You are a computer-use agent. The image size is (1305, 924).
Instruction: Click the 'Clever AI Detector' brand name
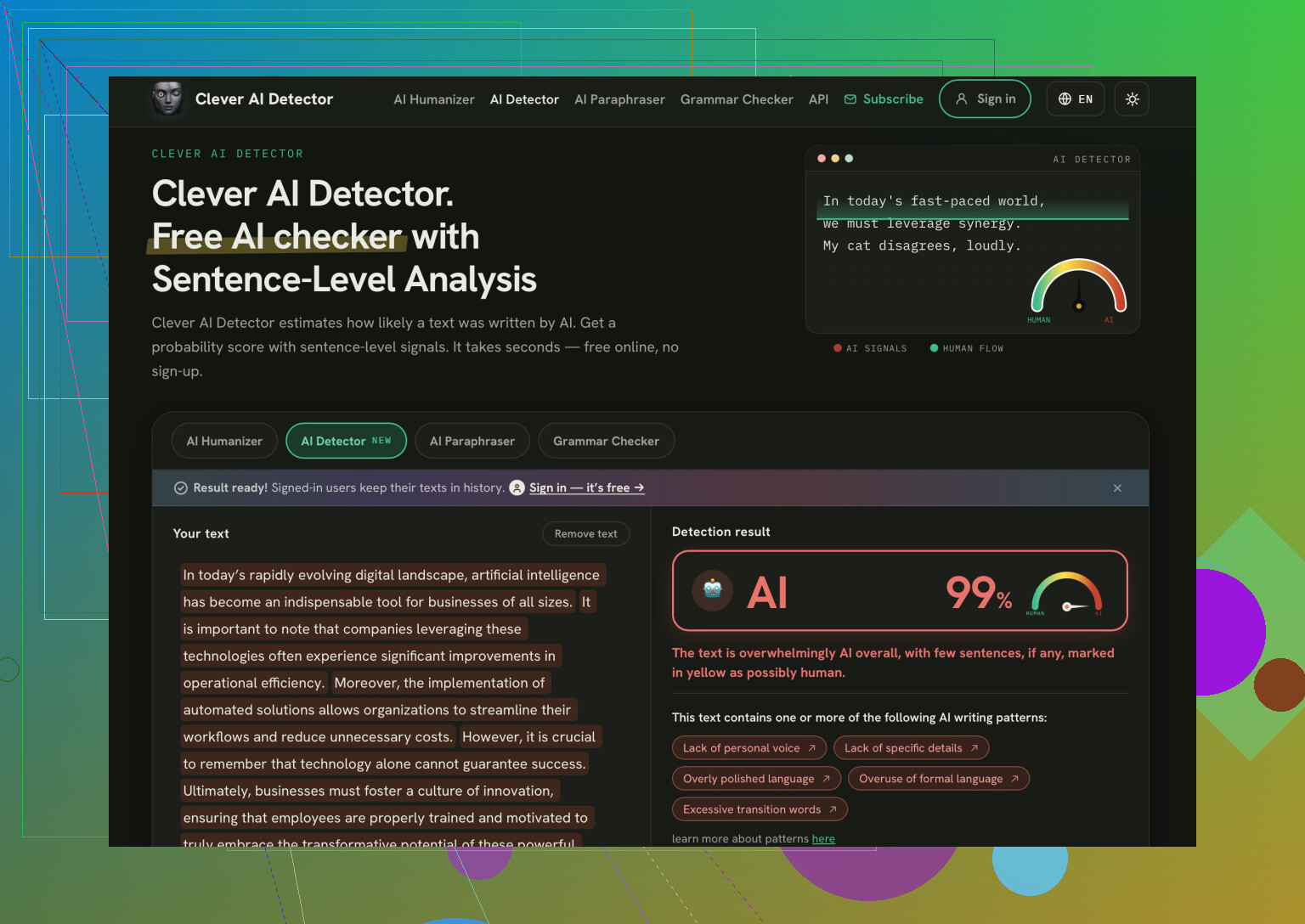point(264,99)
